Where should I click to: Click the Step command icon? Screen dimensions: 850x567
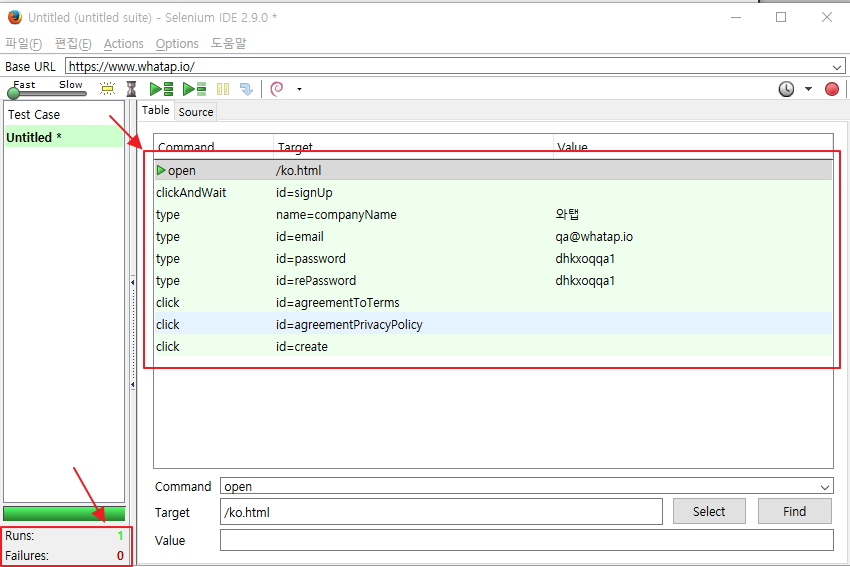pyautogui.click(x=246, y=89)
